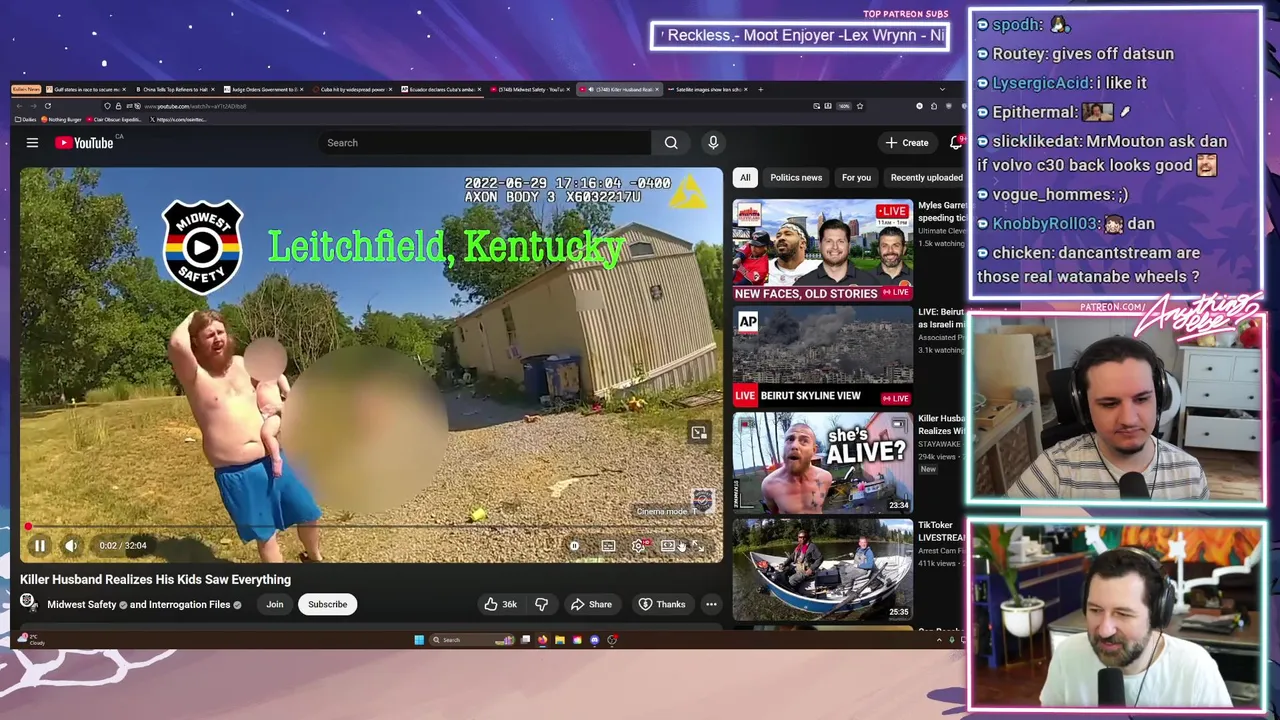The image size is (1280, 720).
Task: Toggle Cinema mode in the player
Action: pyautogui.click(x=668, y=546)
